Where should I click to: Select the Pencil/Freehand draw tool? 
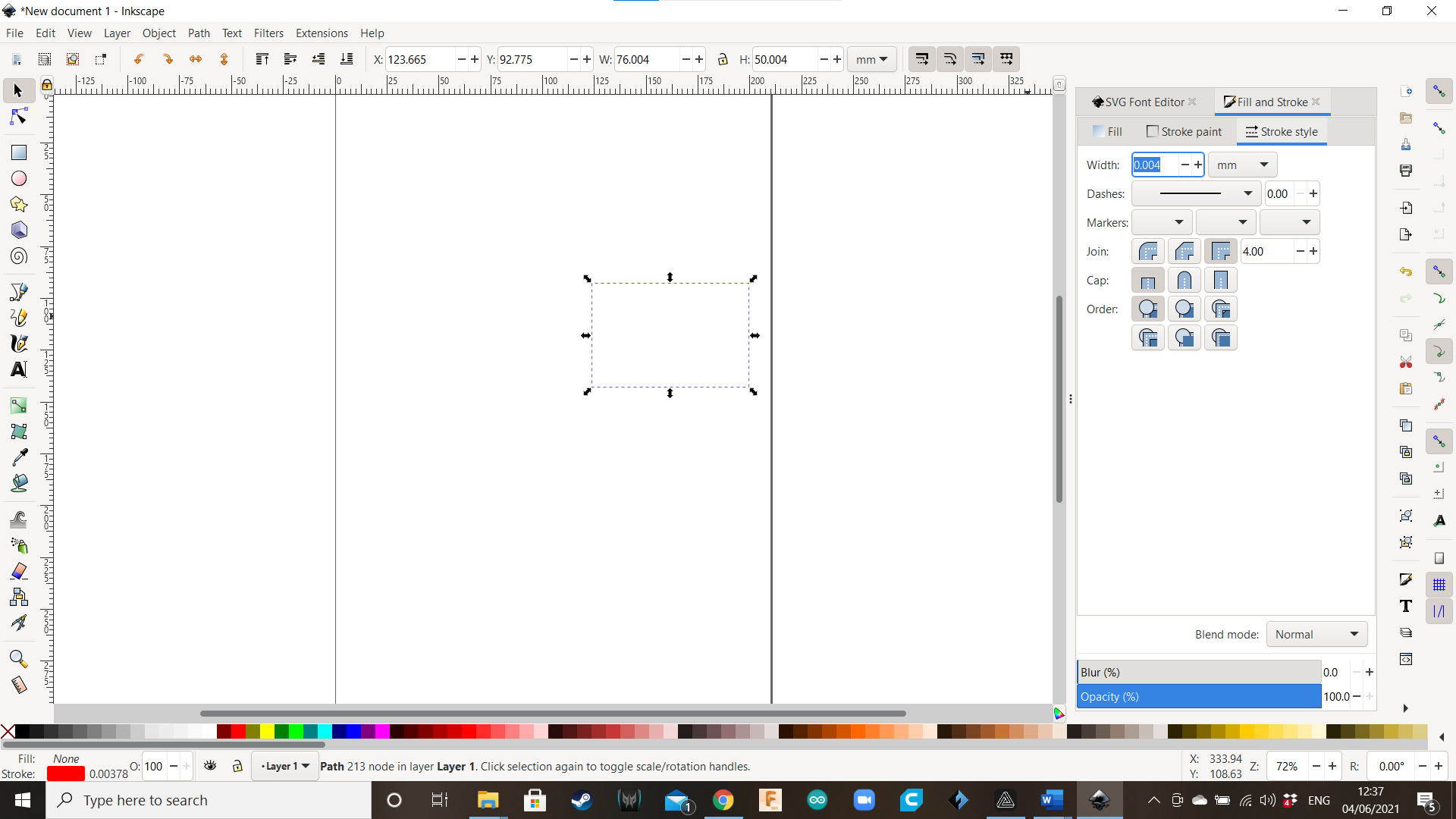(x=18, y=316)
